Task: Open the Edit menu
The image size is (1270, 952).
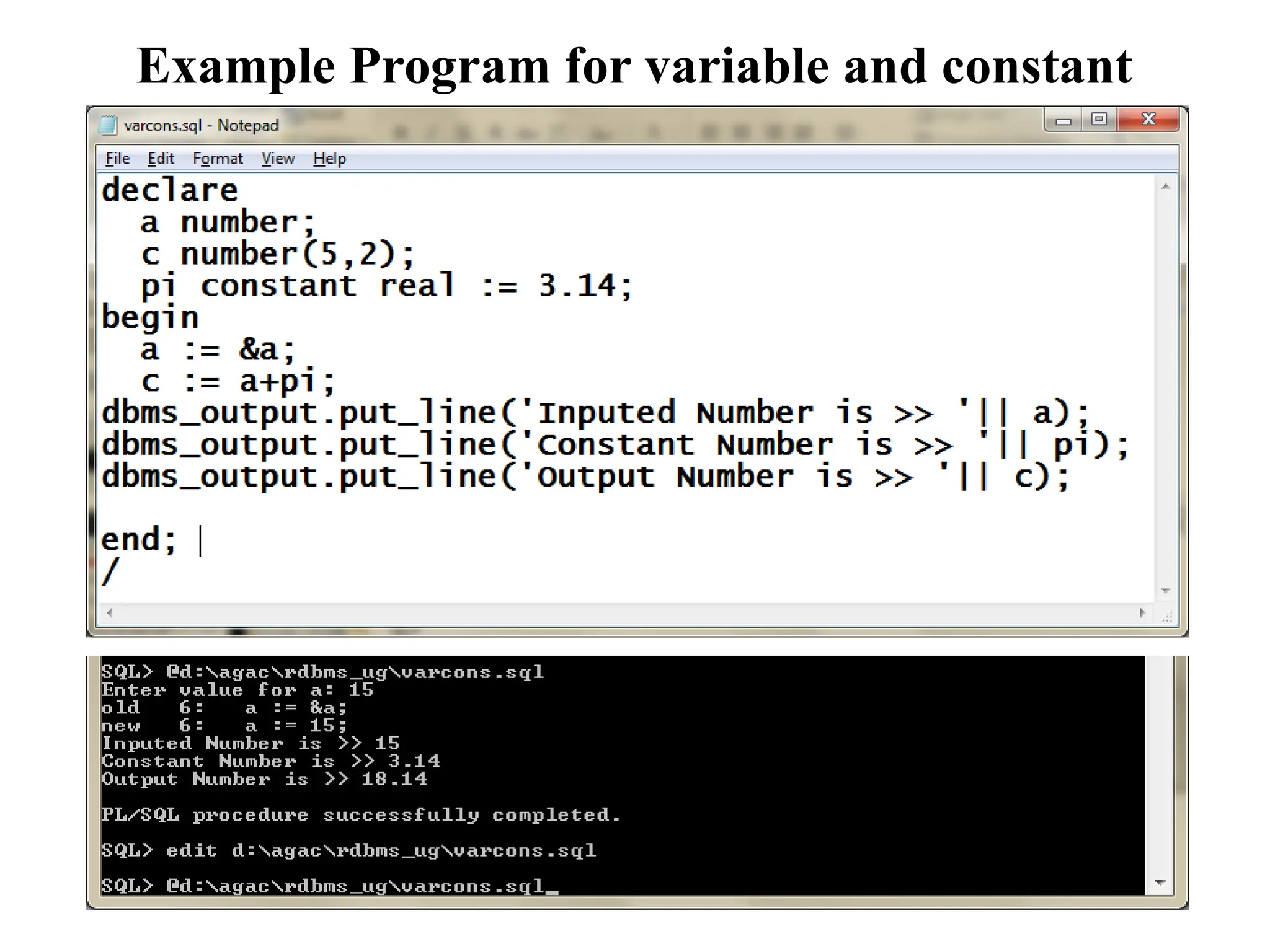Action: tap(161, 159)
